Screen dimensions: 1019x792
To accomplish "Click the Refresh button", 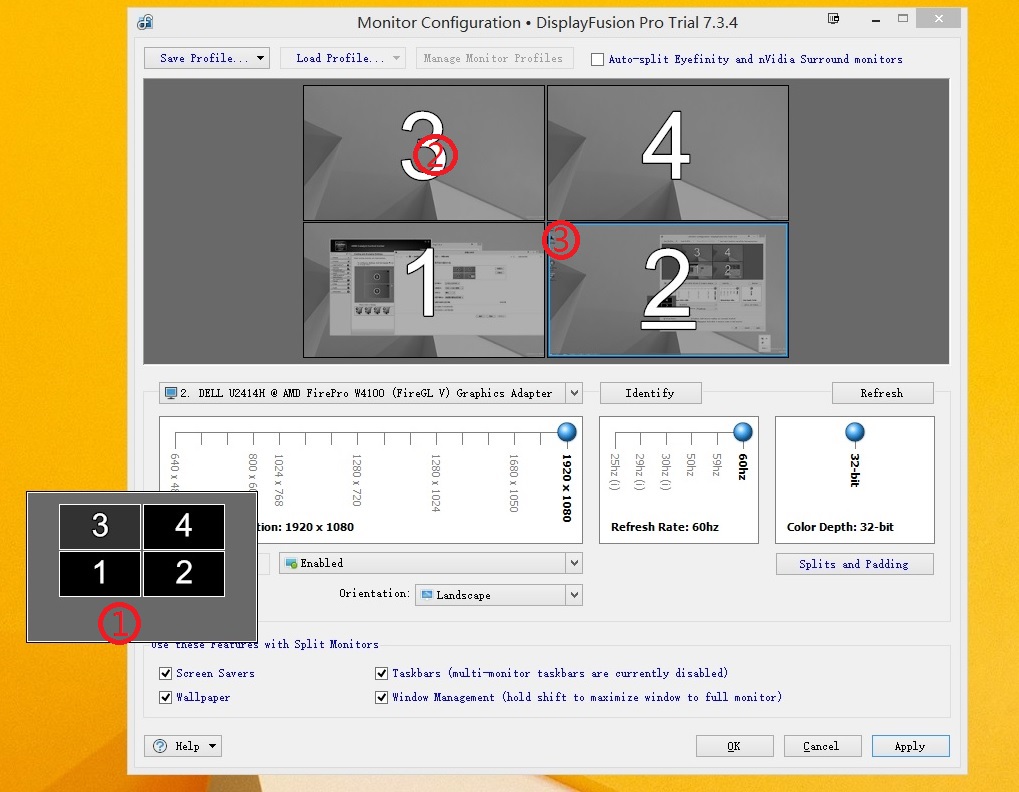I will click(x=882, y=393).
